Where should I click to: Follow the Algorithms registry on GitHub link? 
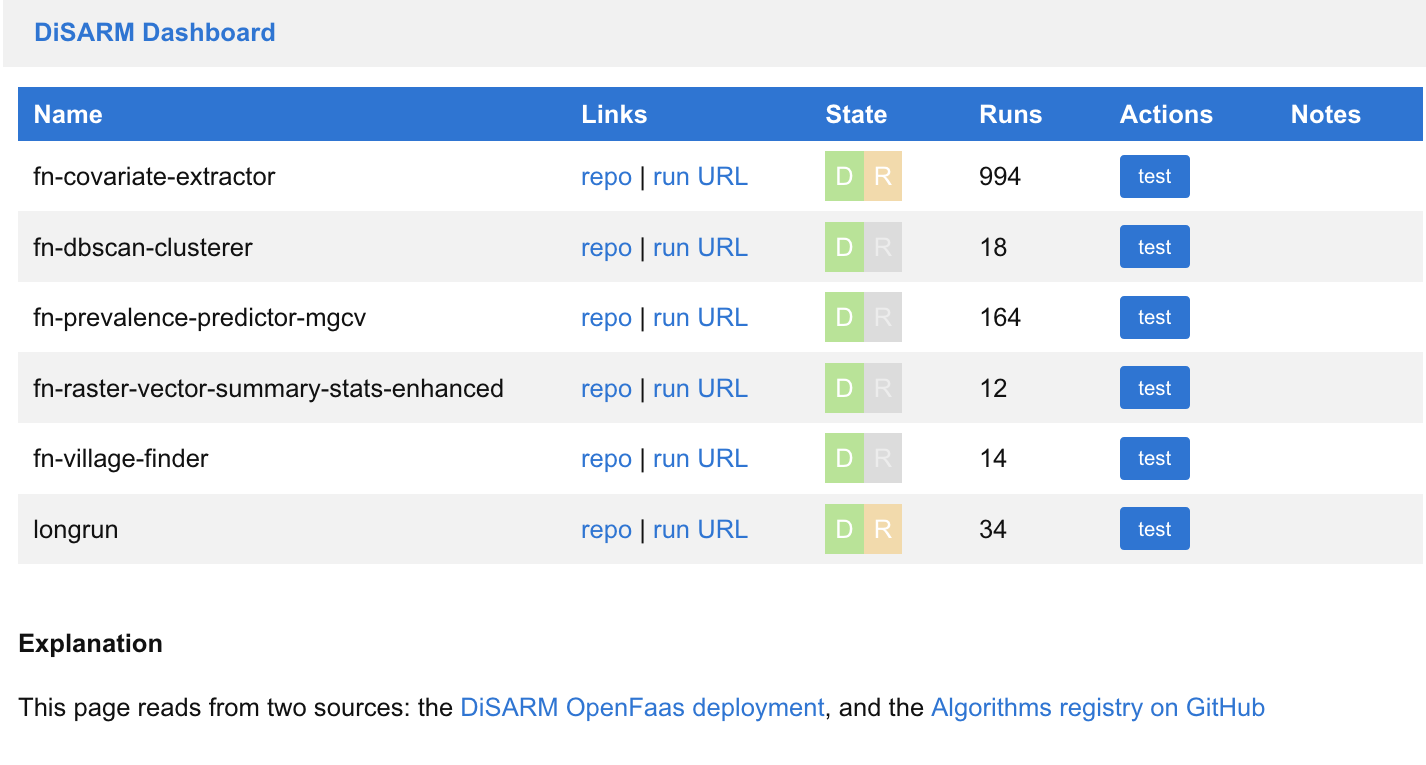coord(1098,708)
